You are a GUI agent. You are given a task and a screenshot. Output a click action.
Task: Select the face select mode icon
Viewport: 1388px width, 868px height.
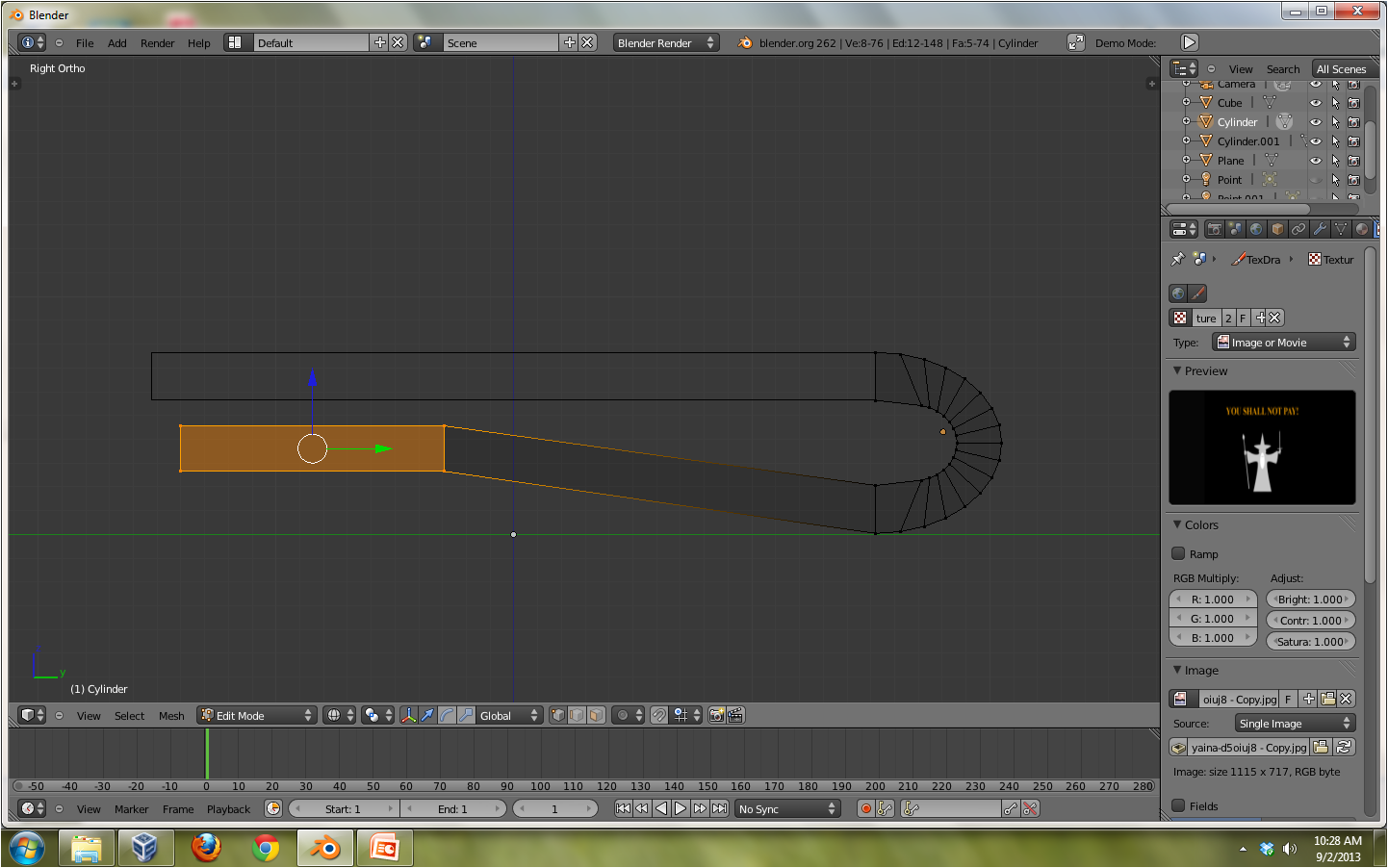click(597, 715)
